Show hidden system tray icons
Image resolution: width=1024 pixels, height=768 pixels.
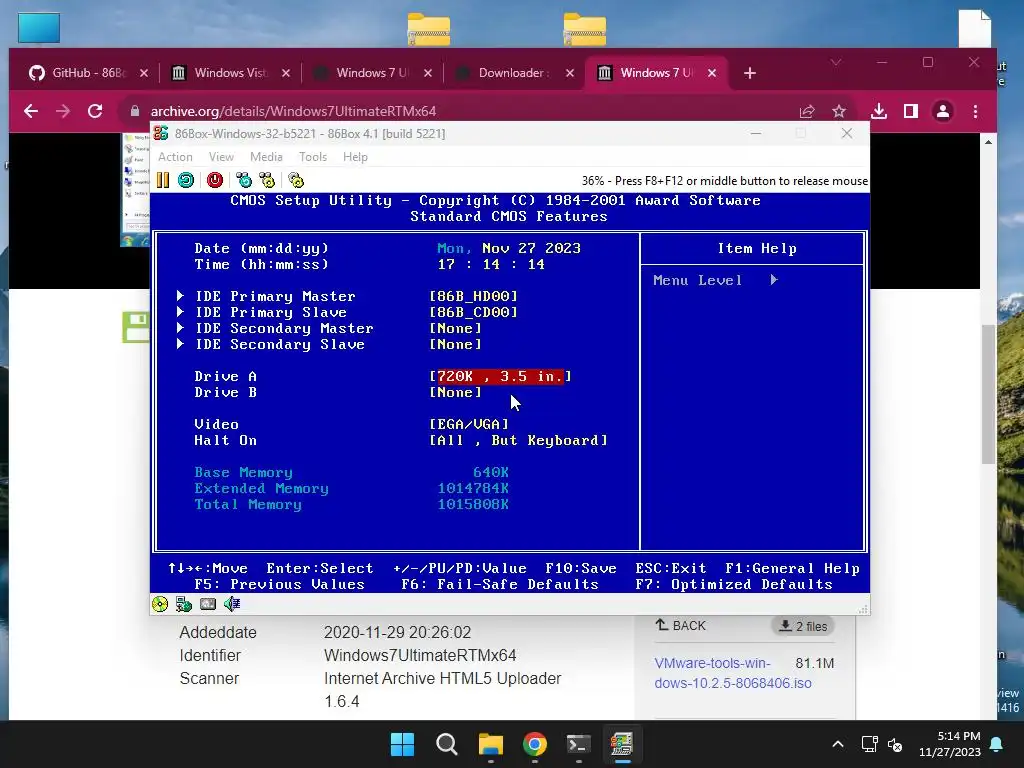pos(838,744)
